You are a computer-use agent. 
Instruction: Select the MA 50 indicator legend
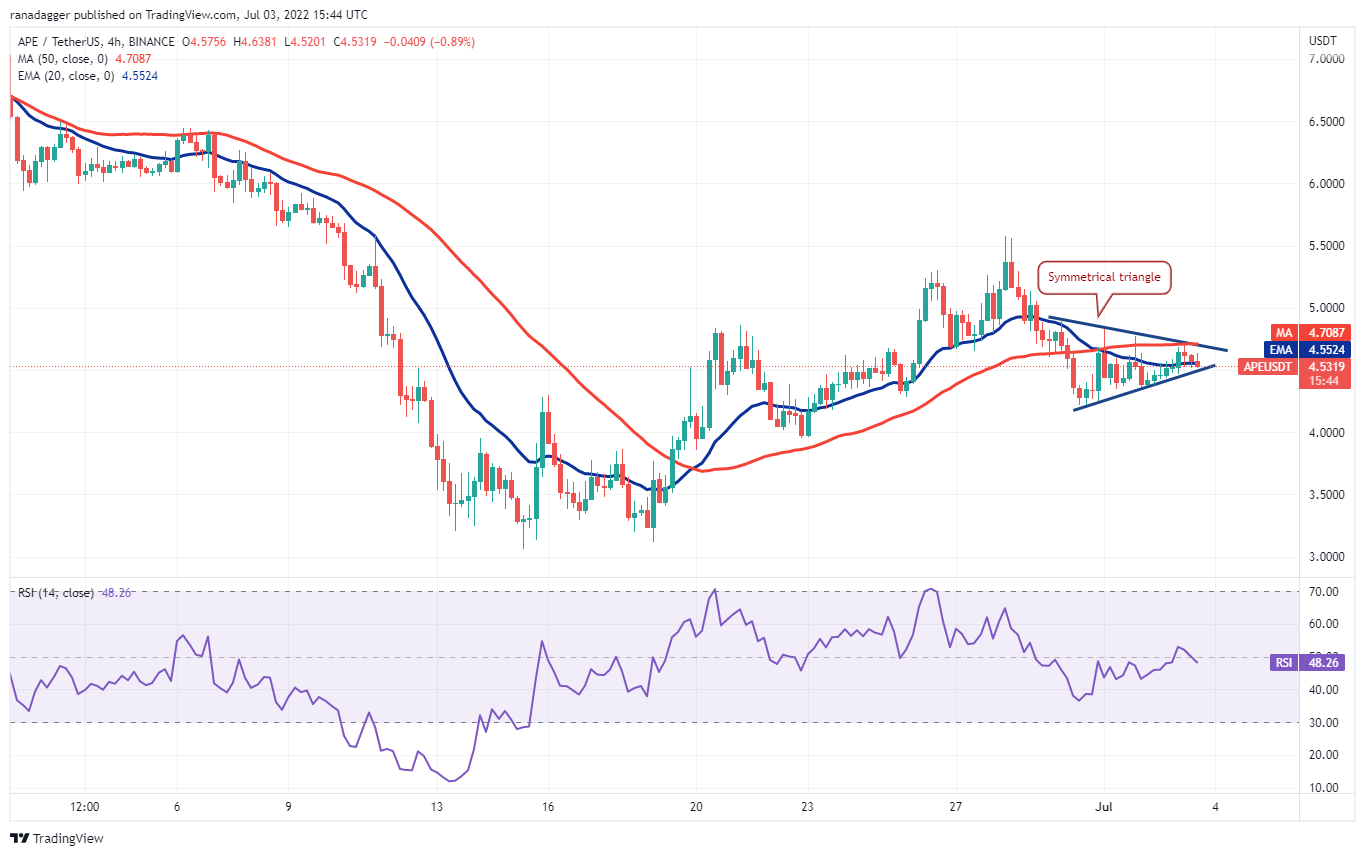click(x=64, y=59)
